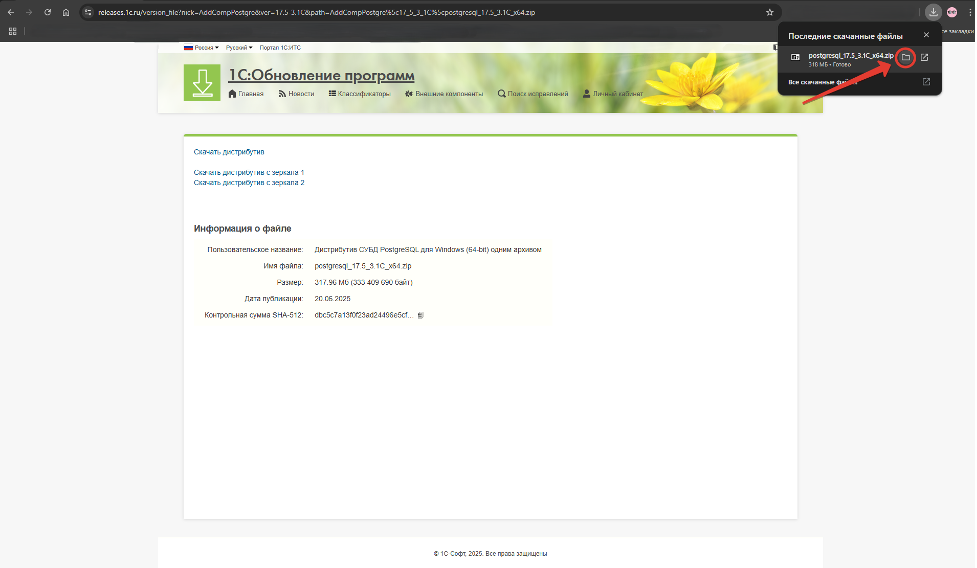Open the browser apps grid shortcut
977x568 pixels.
[13, 31]
